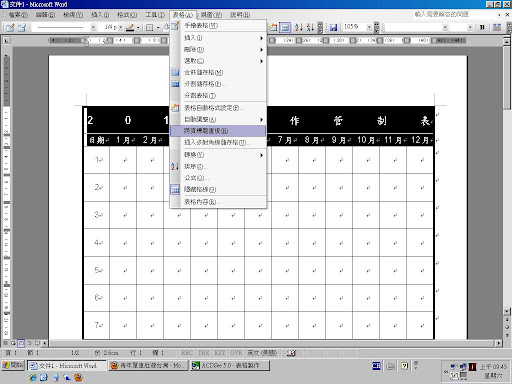Open the Format menu in menu bar
The image size is (512, 384).
pyautogui.click(x=127, y=15)
